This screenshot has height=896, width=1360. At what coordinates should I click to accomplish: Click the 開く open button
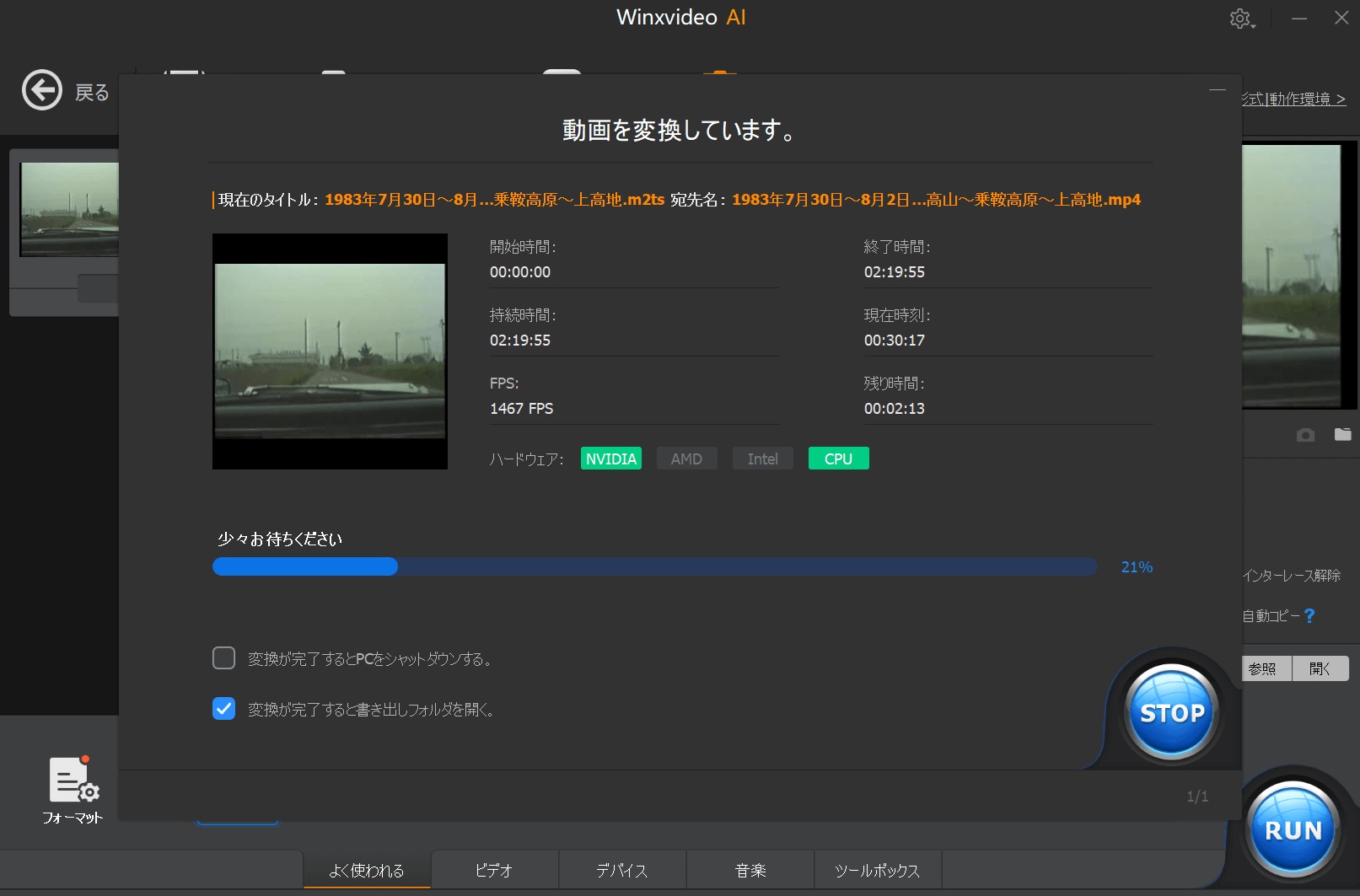[1320, 668]
